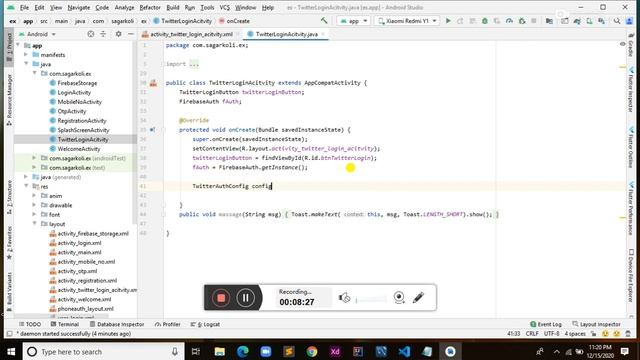Click the scroll-from-source target icon in Project panel
Screen dimensions: 640x360
point(91,34)
